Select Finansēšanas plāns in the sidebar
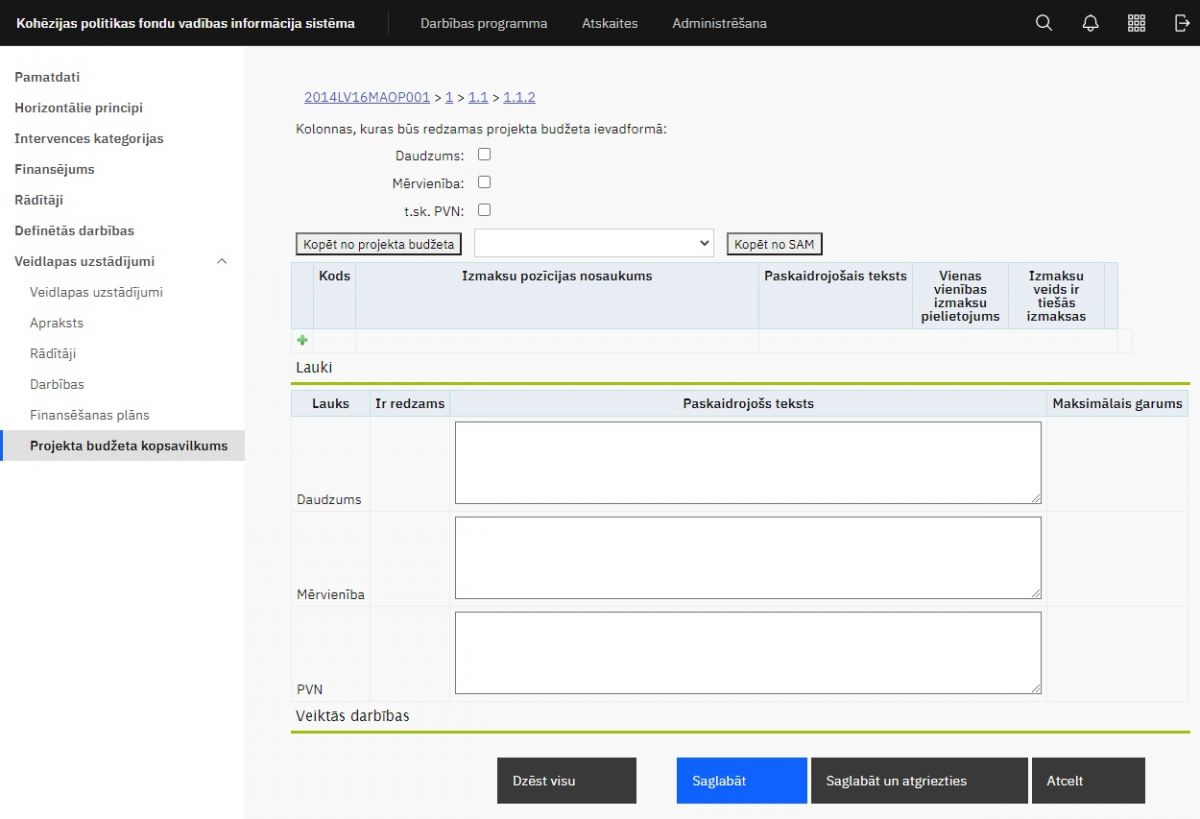The height and width of the screenshot is (819, 1200). coord(89,415)
